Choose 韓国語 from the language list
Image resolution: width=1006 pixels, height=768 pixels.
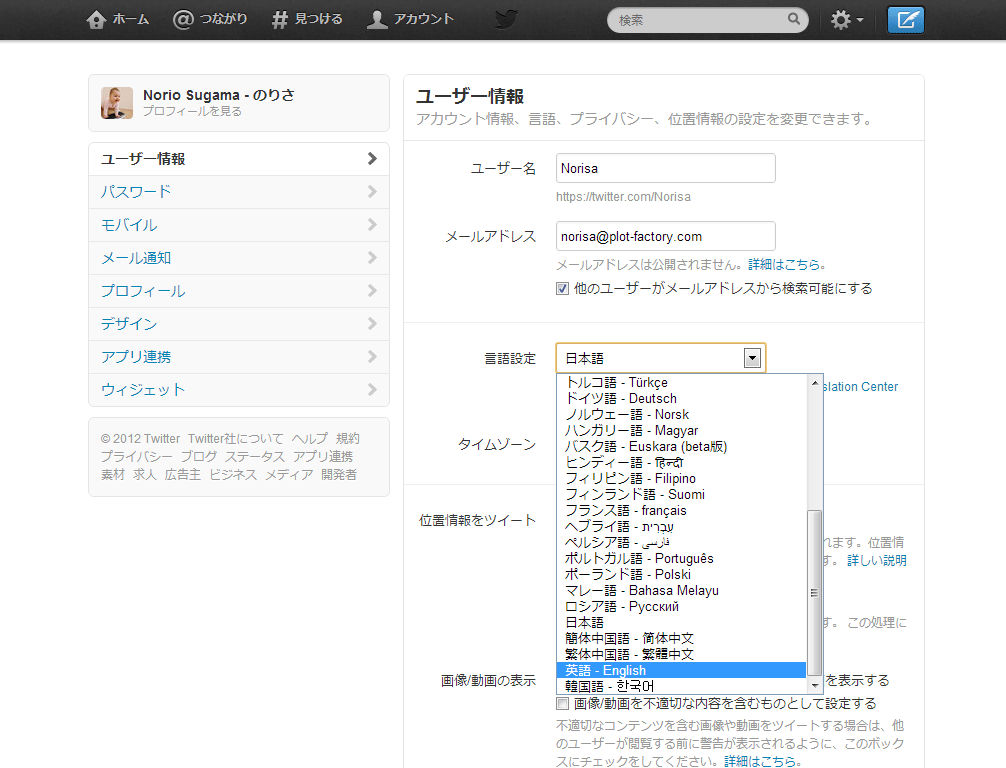[x=681, y=687]
